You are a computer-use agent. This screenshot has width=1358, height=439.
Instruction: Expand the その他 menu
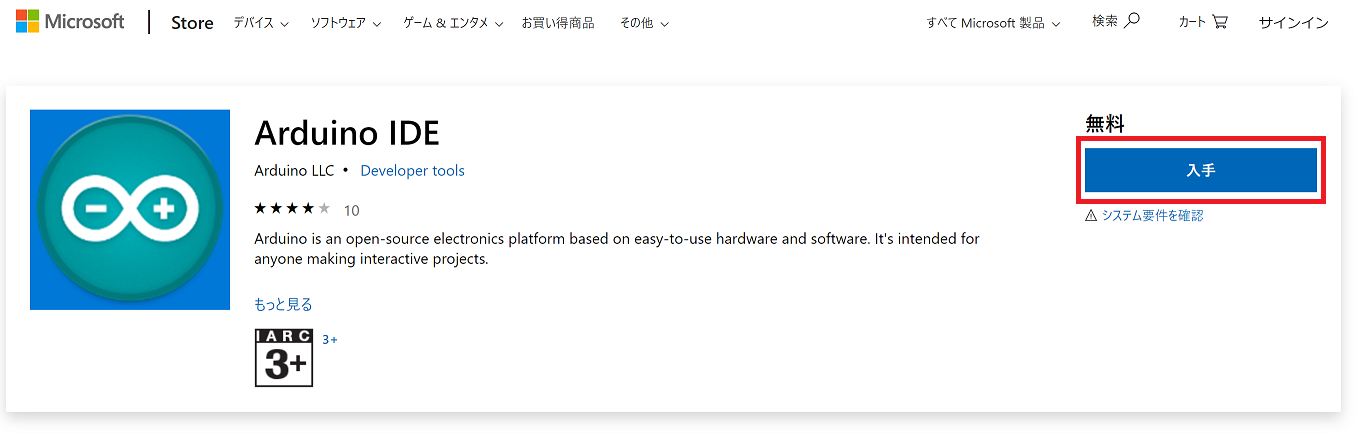click(644, 23)
